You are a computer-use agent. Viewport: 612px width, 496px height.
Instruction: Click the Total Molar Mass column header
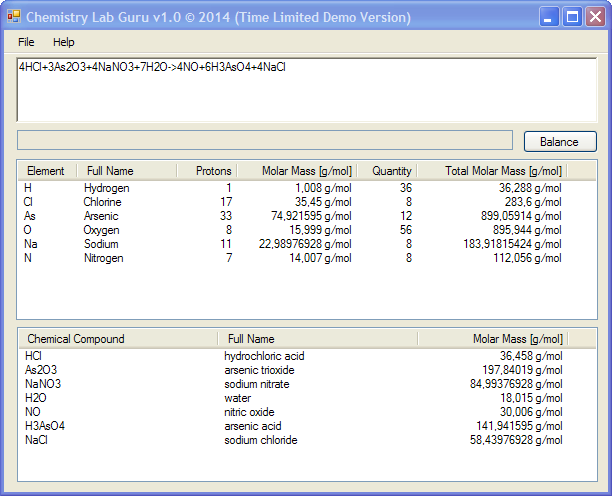point(503,171)
